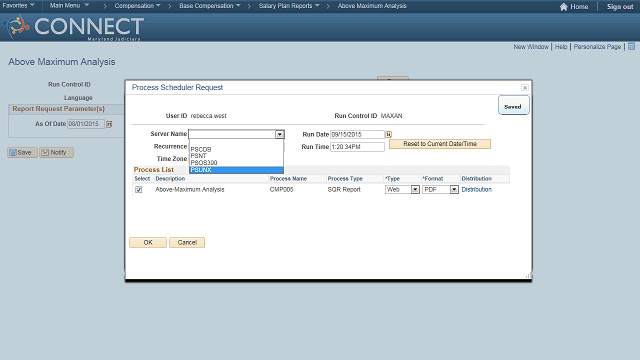This screenshot has width=640, height=360.
Task: Open the Distribution link
Action: (x=476, y=189)
